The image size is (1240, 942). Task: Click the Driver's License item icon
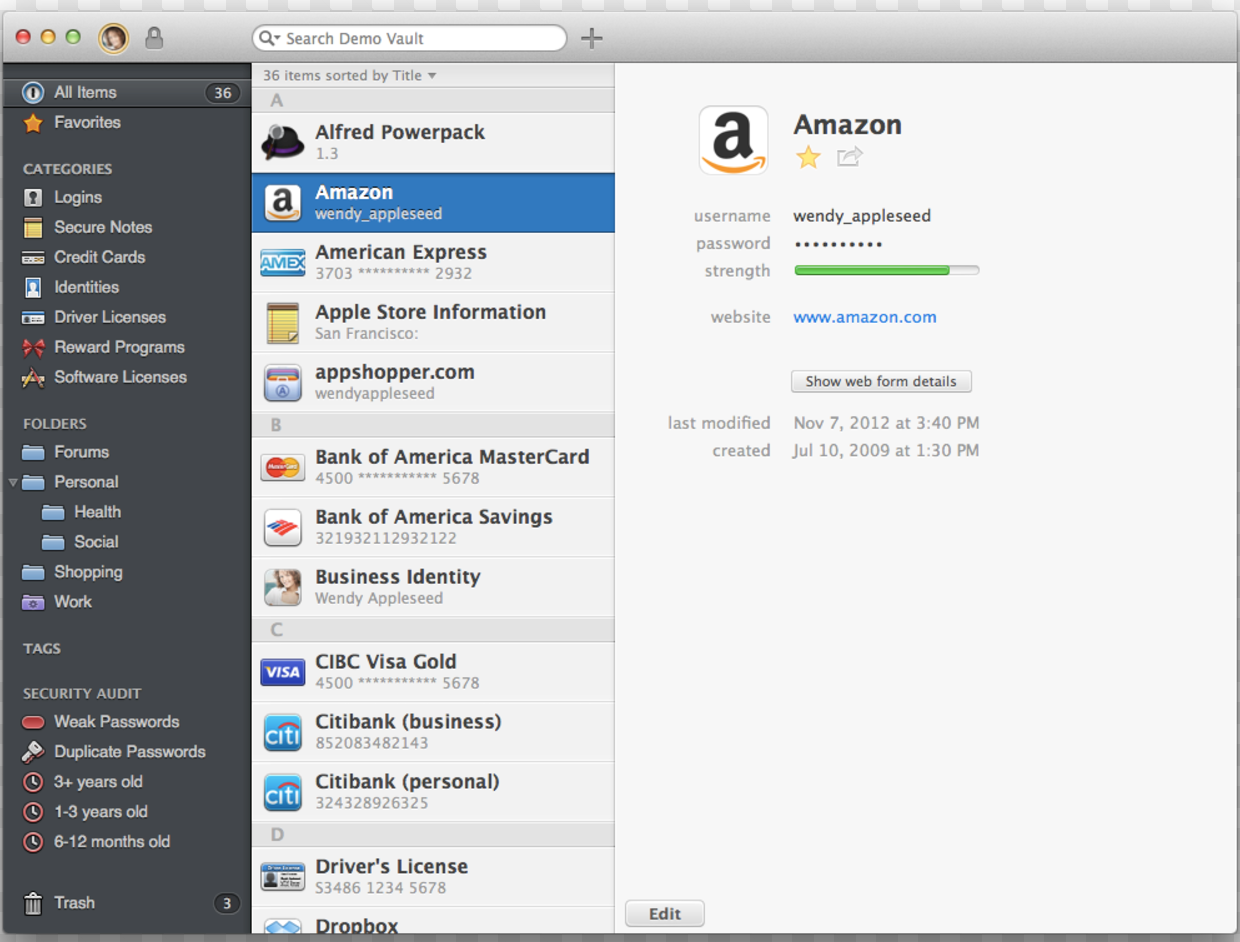pos(283,877)
